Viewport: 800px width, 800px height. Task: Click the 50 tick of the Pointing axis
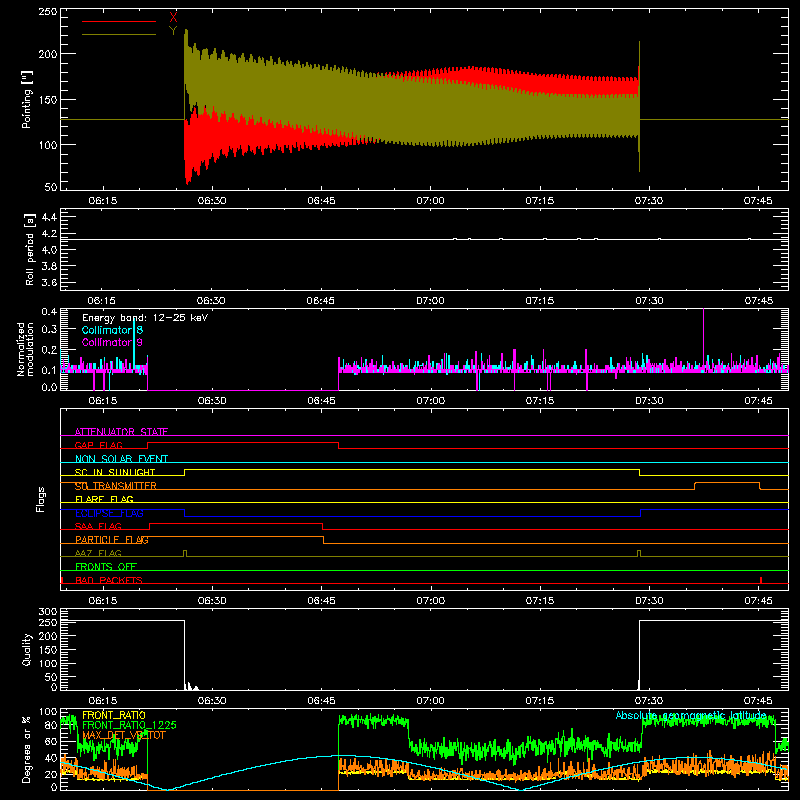click(51, 187)
